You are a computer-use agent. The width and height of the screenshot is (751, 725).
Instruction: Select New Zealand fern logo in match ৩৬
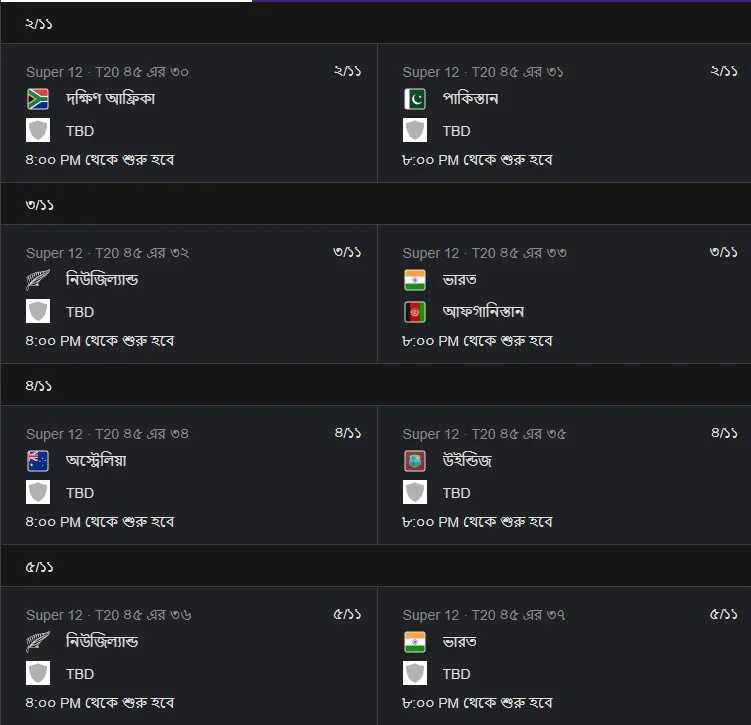pos(38,642)
